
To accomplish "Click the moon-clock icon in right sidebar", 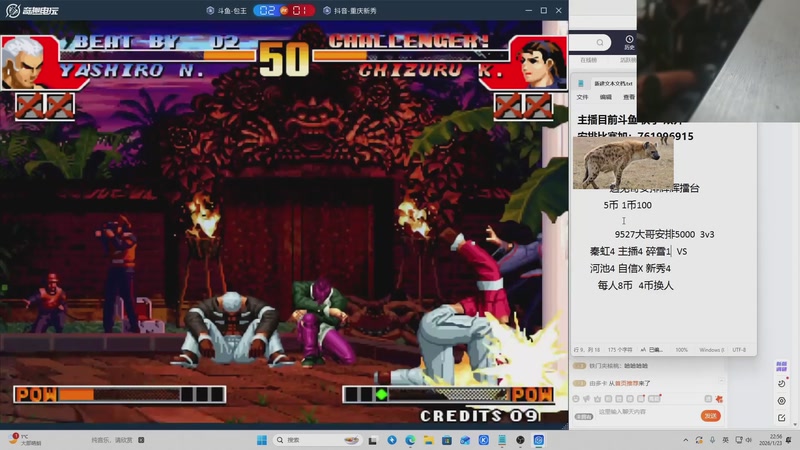I will (781, 384).
